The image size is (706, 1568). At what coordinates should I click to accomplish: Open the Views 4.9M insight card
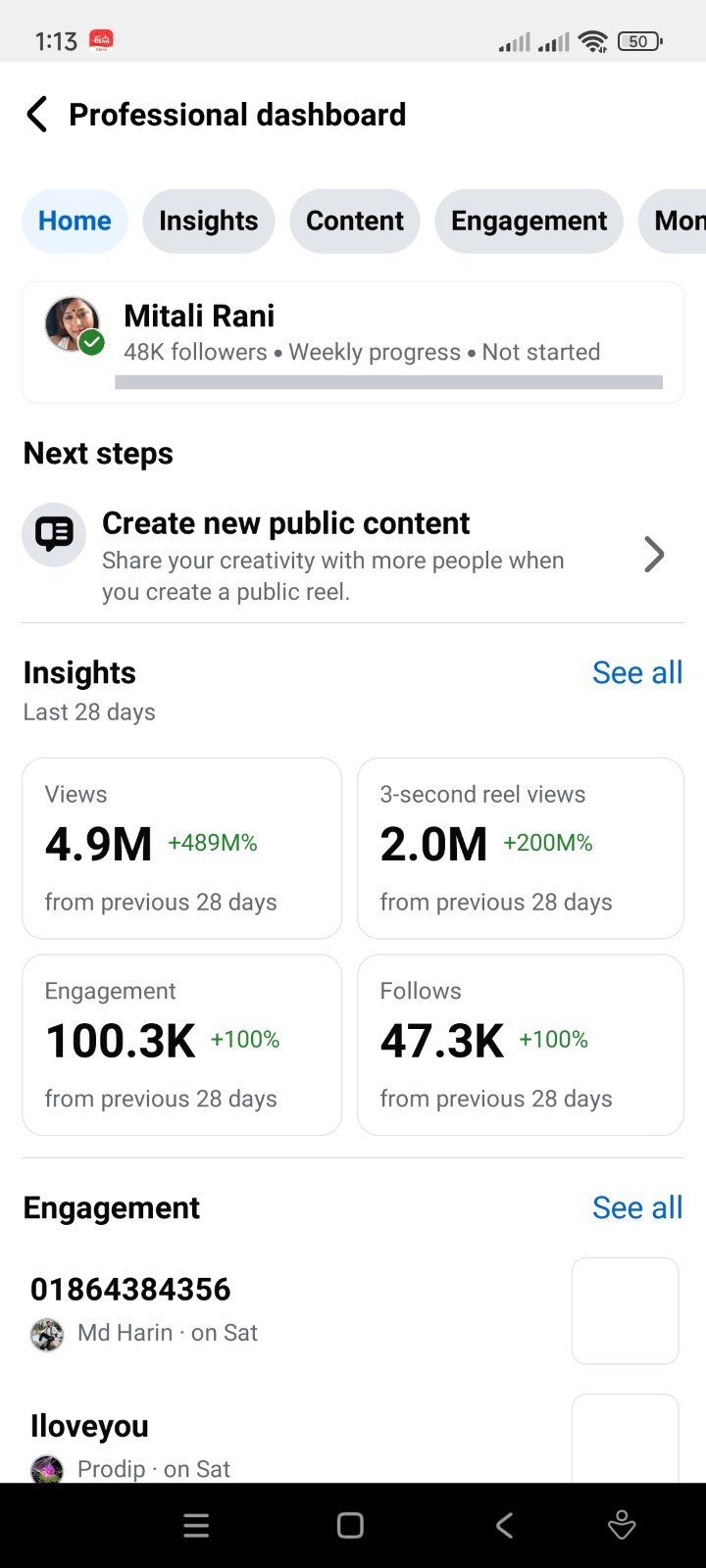(182, 848)
